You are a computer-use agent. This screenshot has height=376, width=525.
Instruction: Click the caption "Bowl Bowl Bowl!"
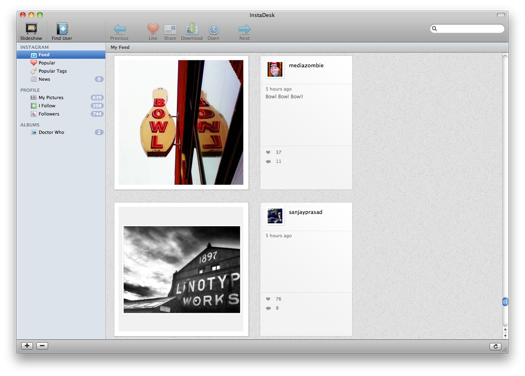click(x=284, y=96)
